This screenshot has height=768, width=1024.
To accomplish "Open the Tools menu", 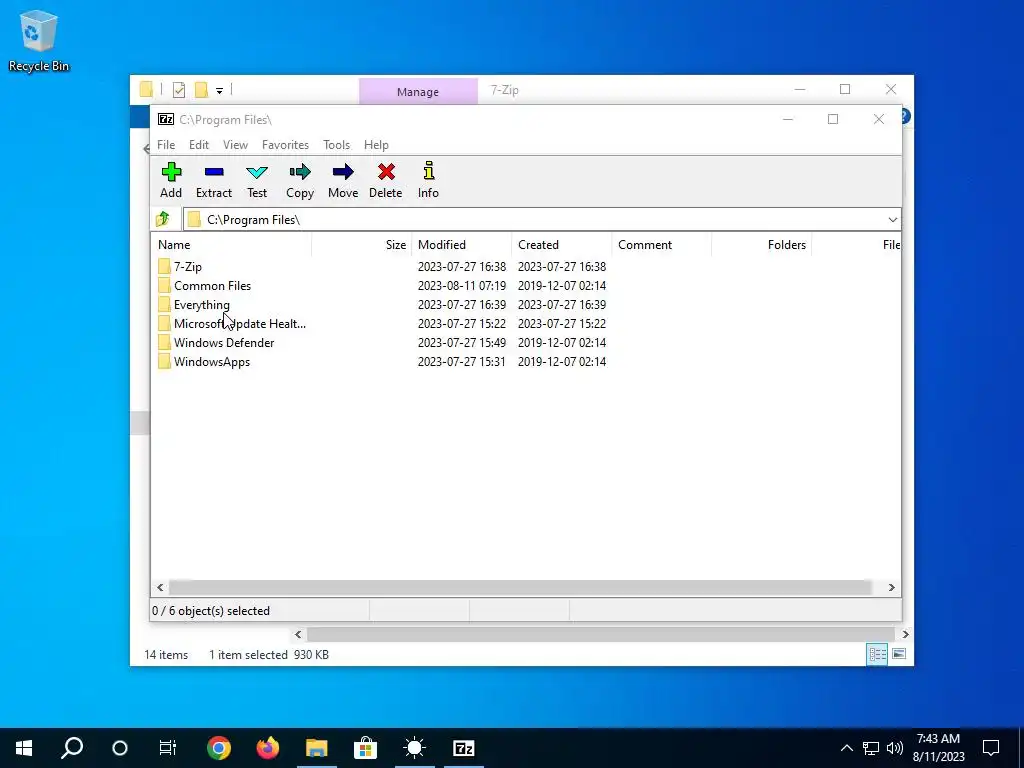I will click(x=336, y=144).
